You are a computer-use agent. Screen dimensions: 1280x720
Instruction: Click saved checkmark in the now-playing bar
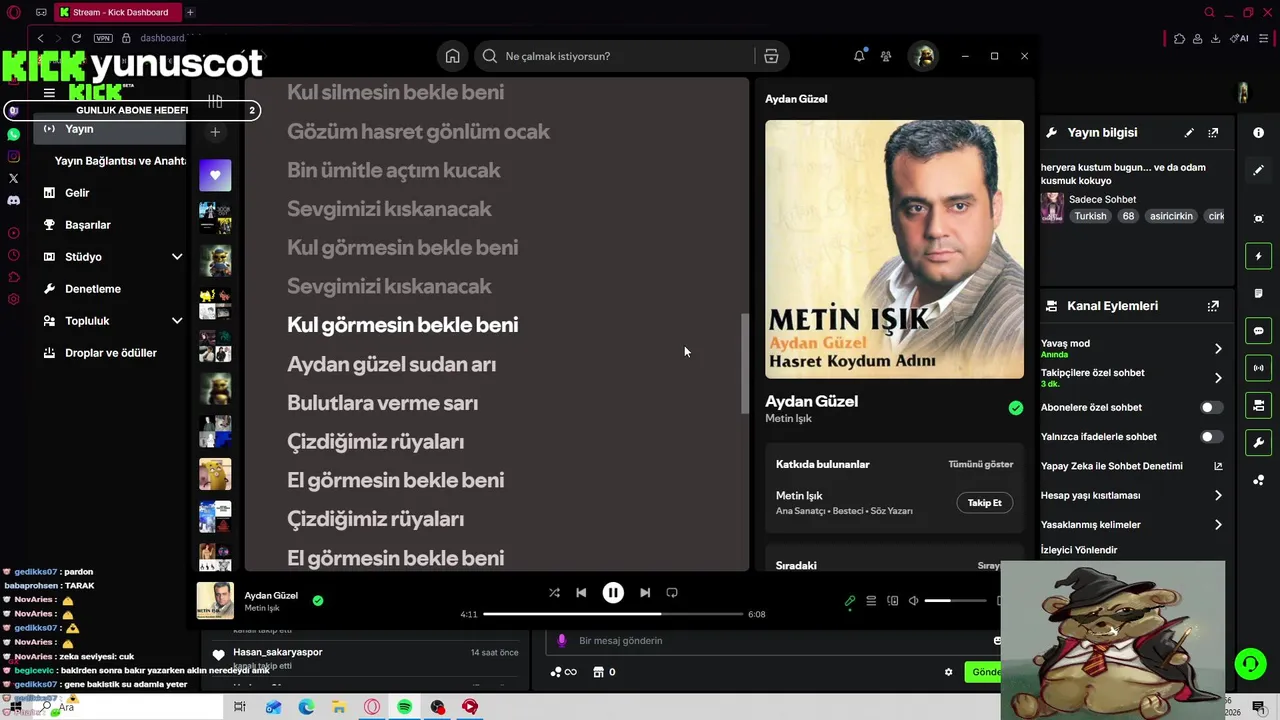point(318,601)
